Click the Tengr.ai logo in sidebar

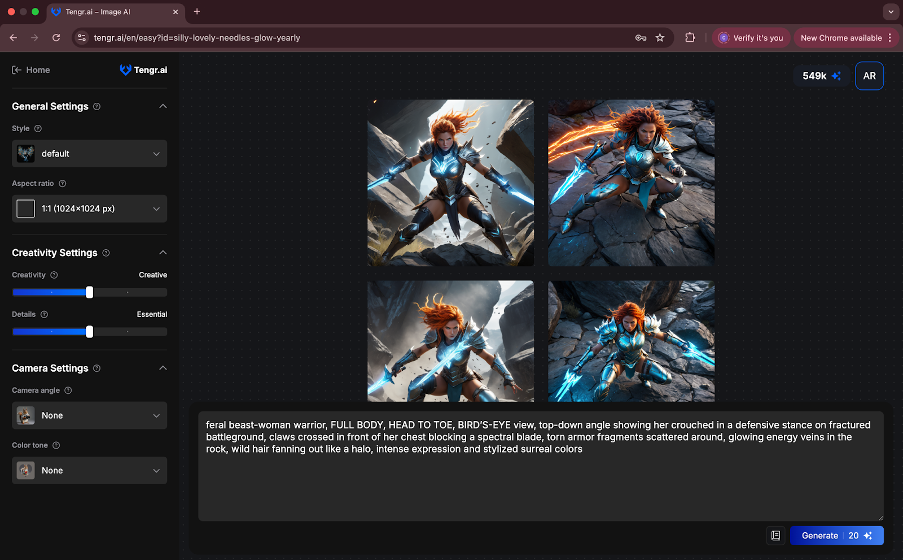143,70
